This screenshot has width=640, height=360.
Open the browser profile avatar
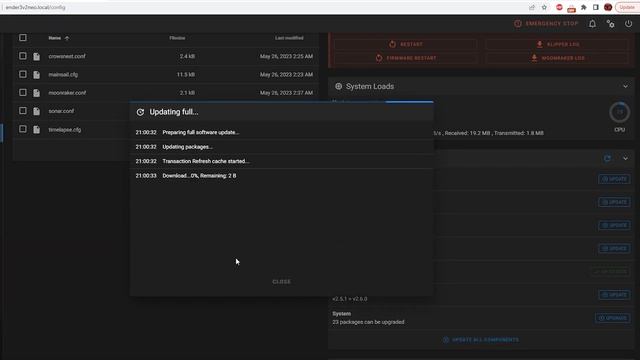pos(608,7)
